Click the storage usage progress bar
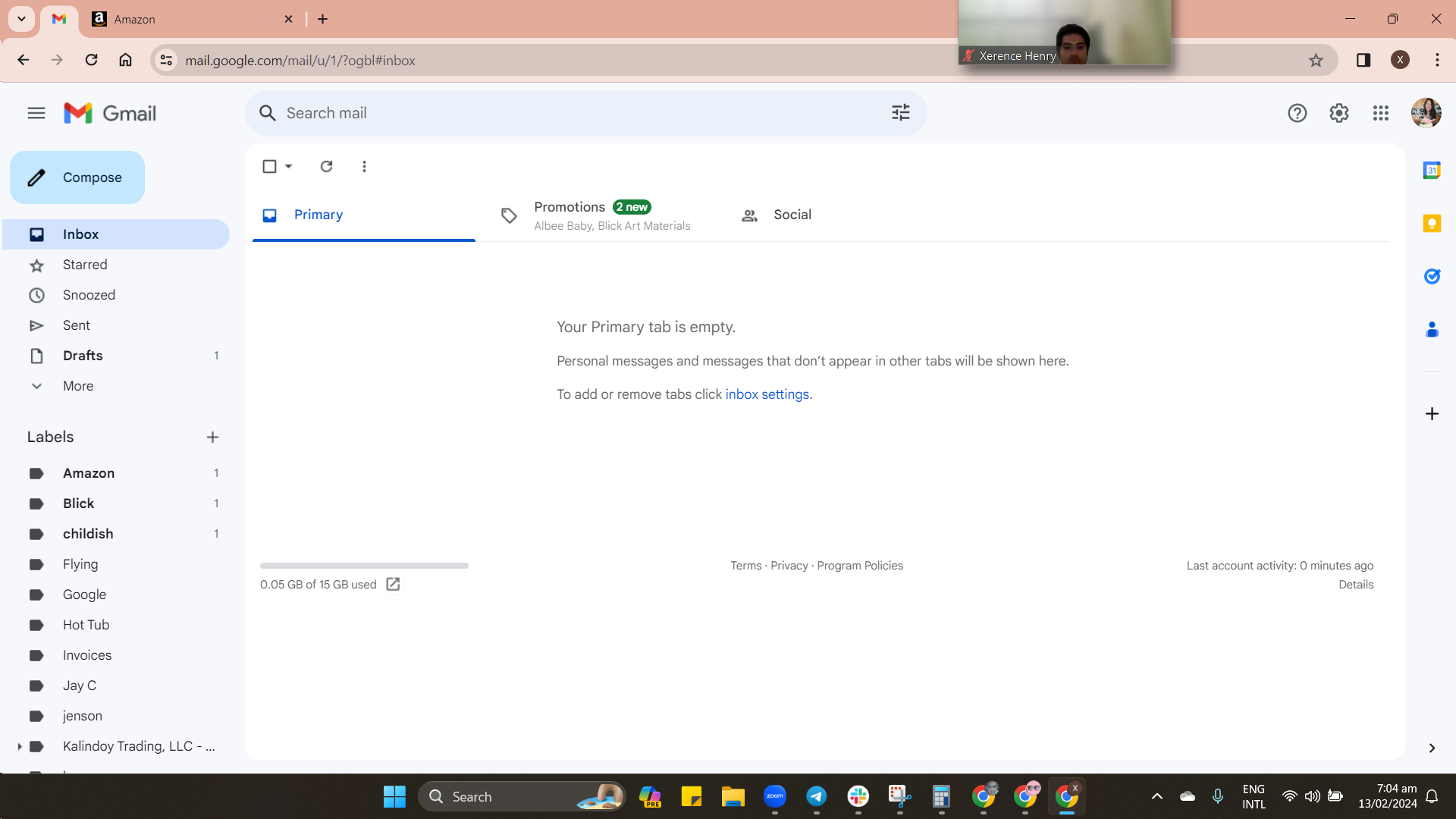The height and width of the screenshot is (819, 1456). tap(364, 566)
